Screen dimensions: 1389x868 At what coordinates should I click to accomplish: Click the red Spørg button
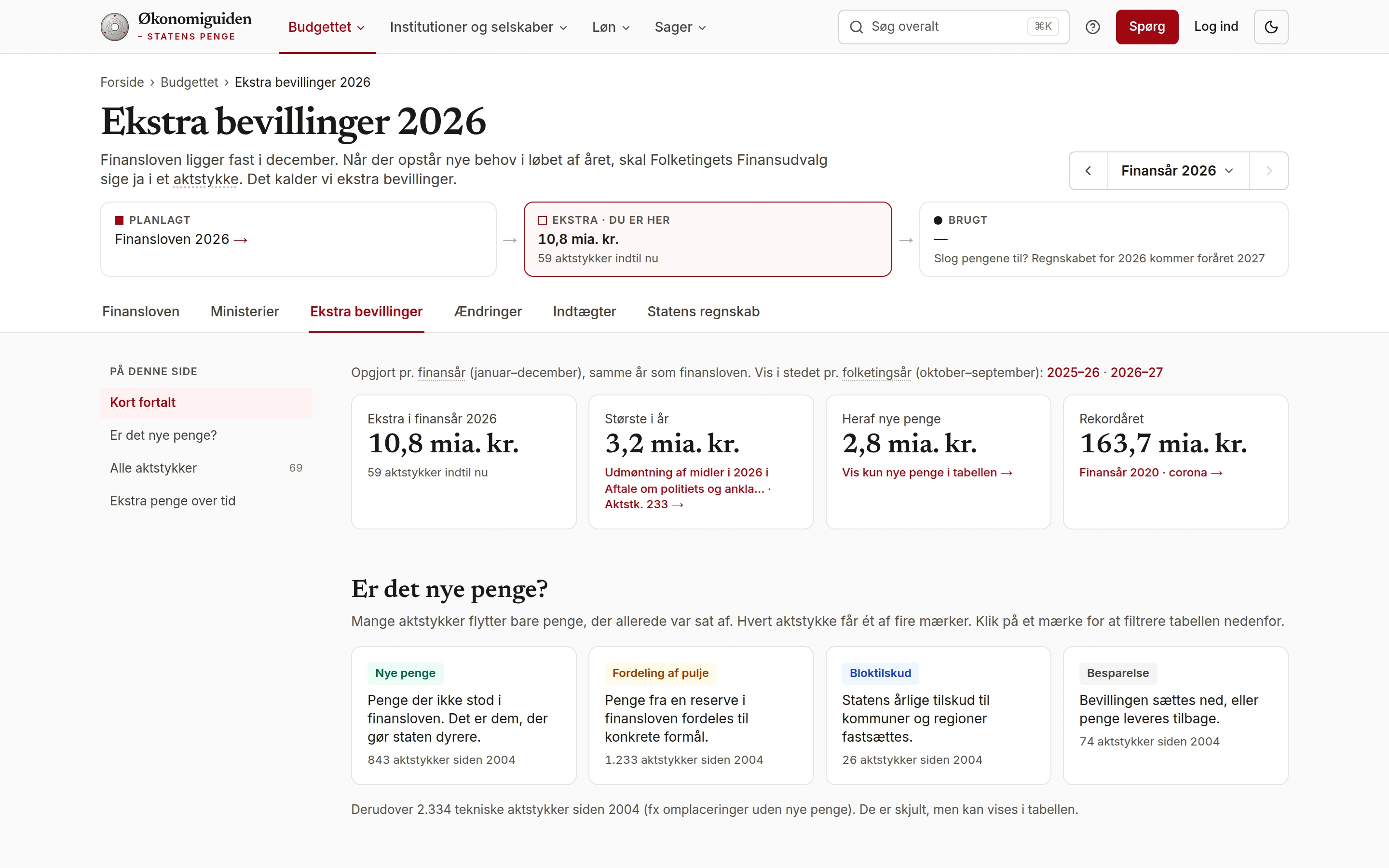[x=1147, y=27]
